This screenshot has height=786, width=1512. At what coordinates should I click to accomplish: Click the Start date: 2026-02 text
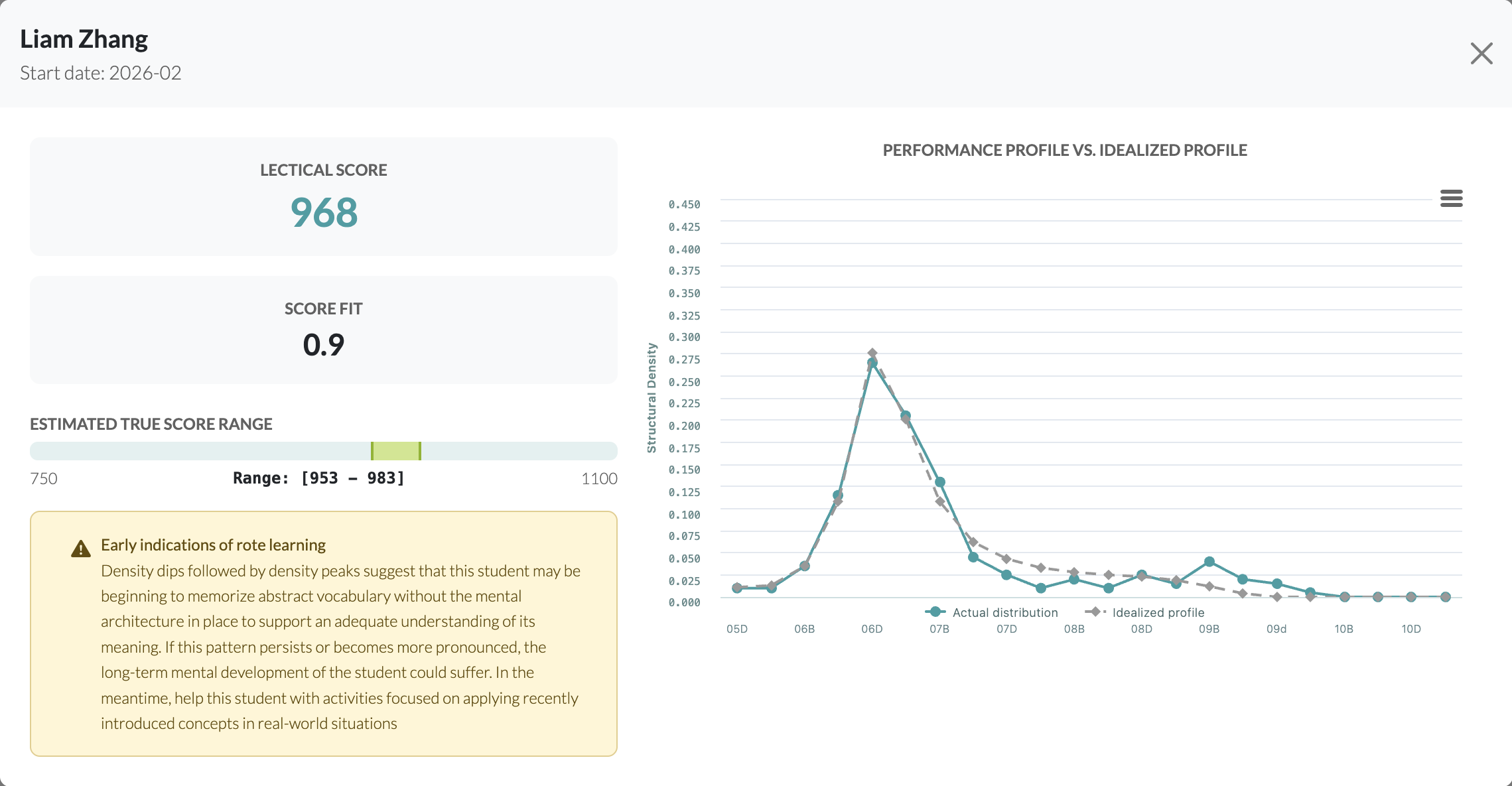click(100, 73)
